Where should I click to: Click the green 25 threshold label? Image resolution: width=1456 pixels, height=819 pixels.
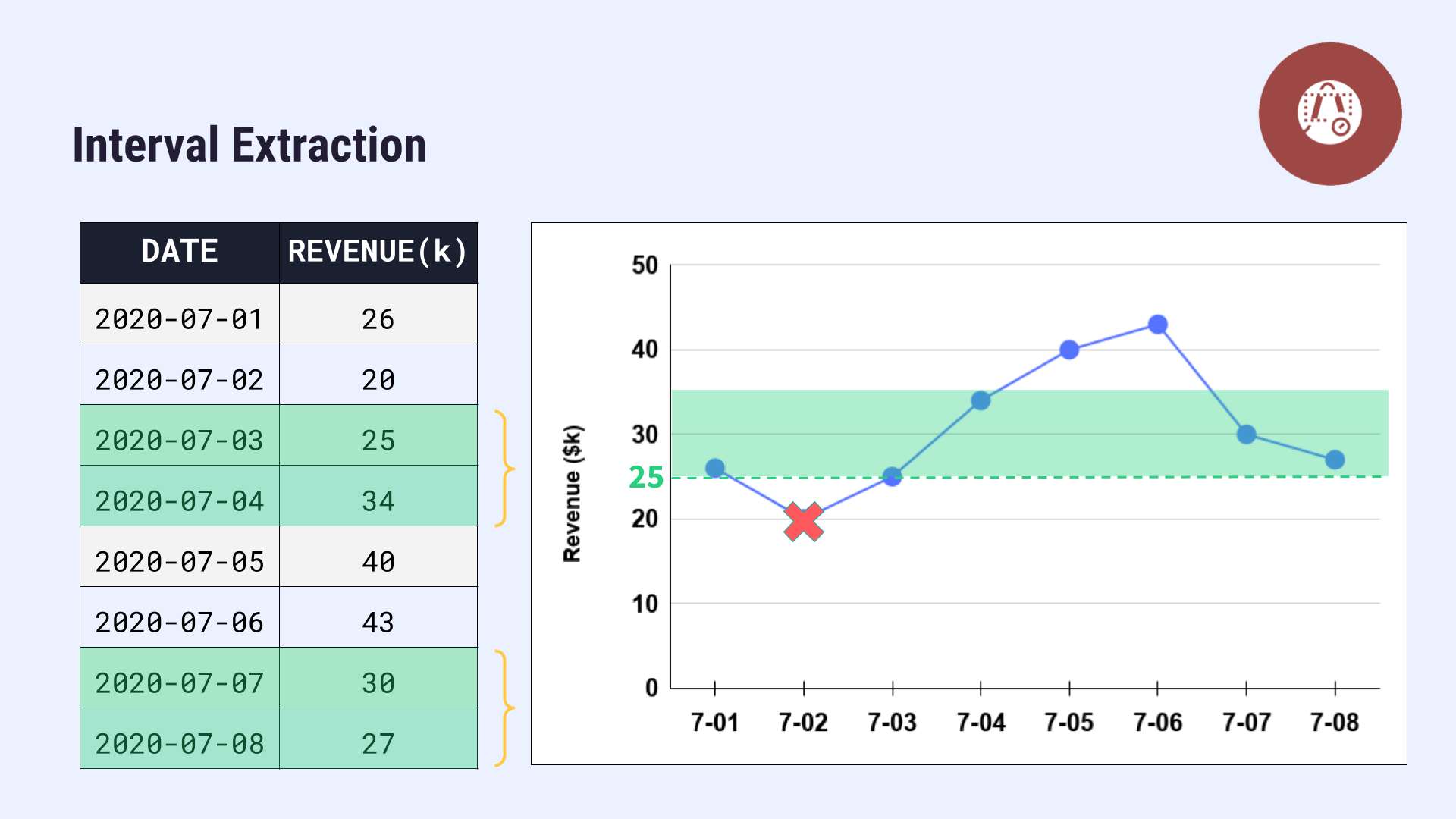[x=646, y=478]
